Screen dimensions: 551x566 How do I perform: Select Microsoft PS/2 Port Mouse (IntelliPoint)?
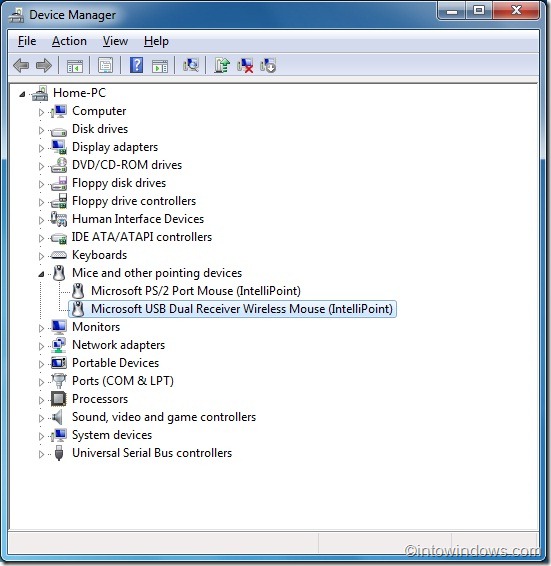(x=196, y=291)
